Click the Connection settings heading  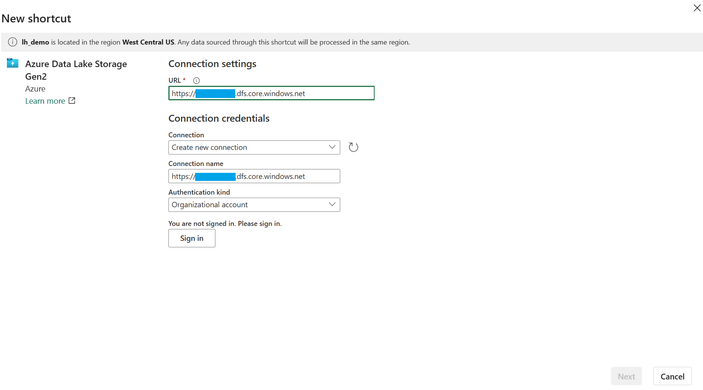pyautogui.click(x=213, y=64)
